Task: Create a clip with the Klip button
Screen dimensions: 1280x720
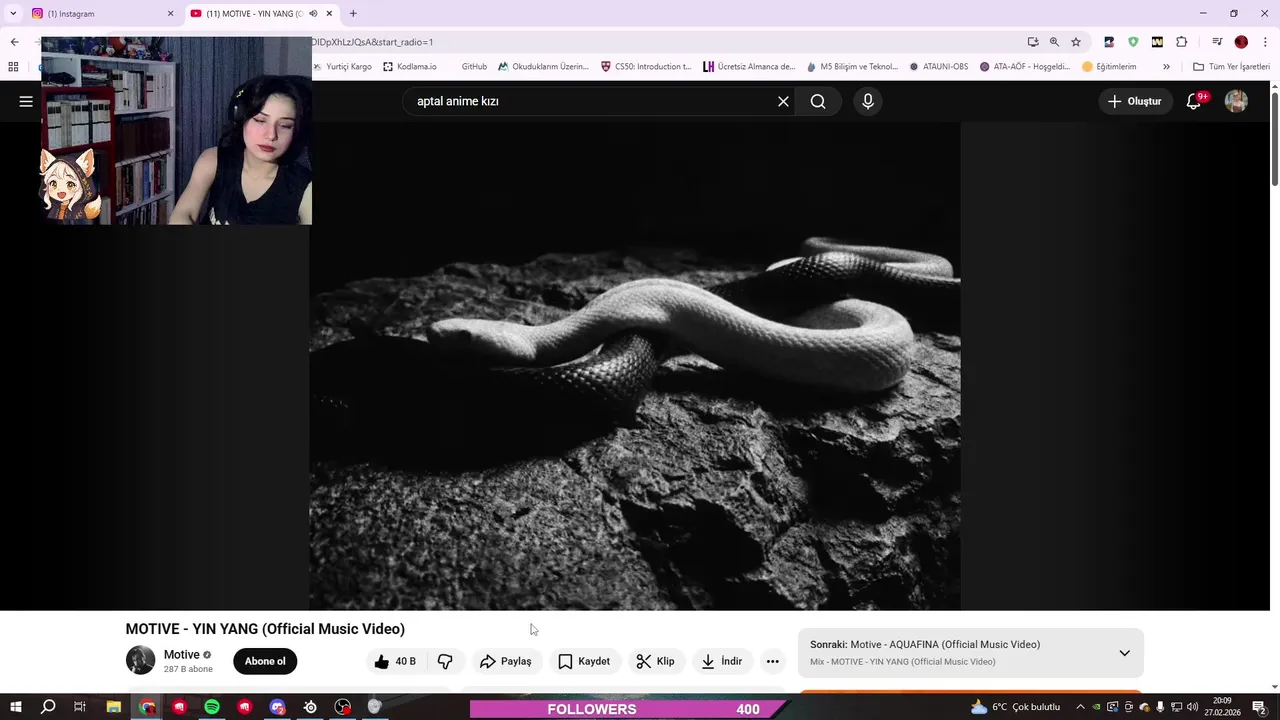Action: point(656,661)
